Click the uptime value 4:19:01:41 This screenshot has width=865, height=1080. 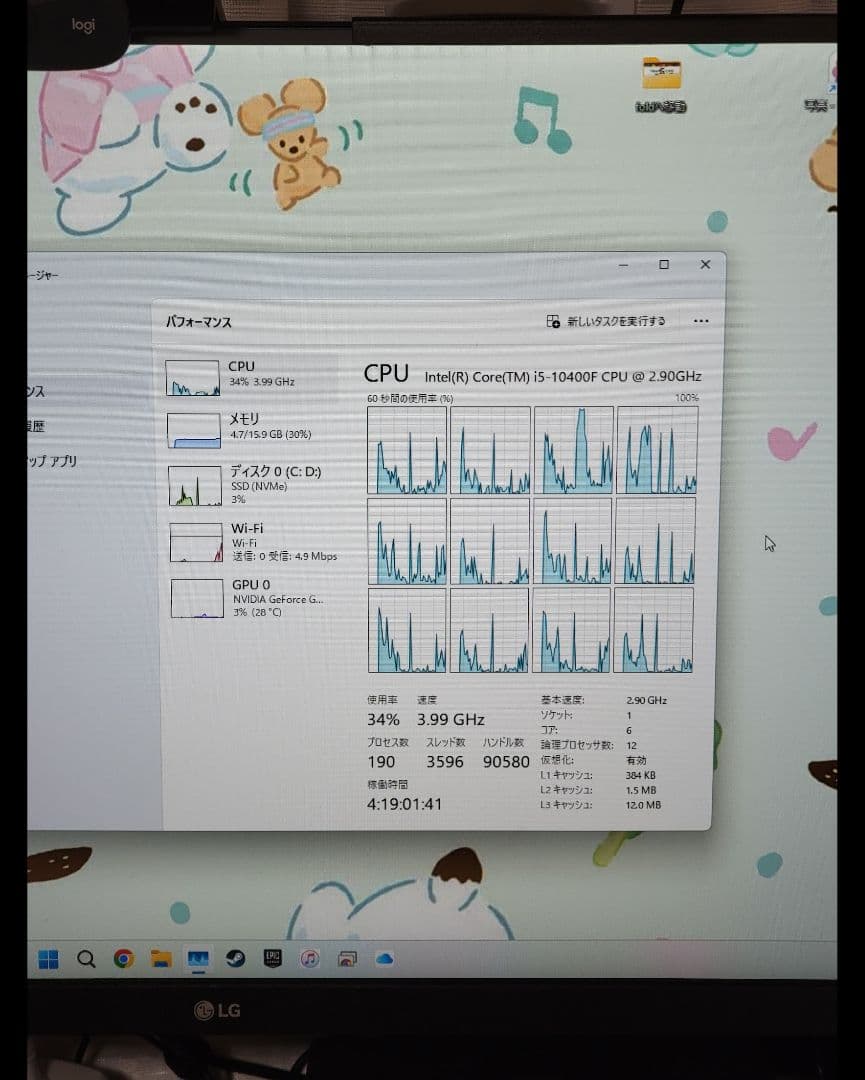click(x=404, y=804)
